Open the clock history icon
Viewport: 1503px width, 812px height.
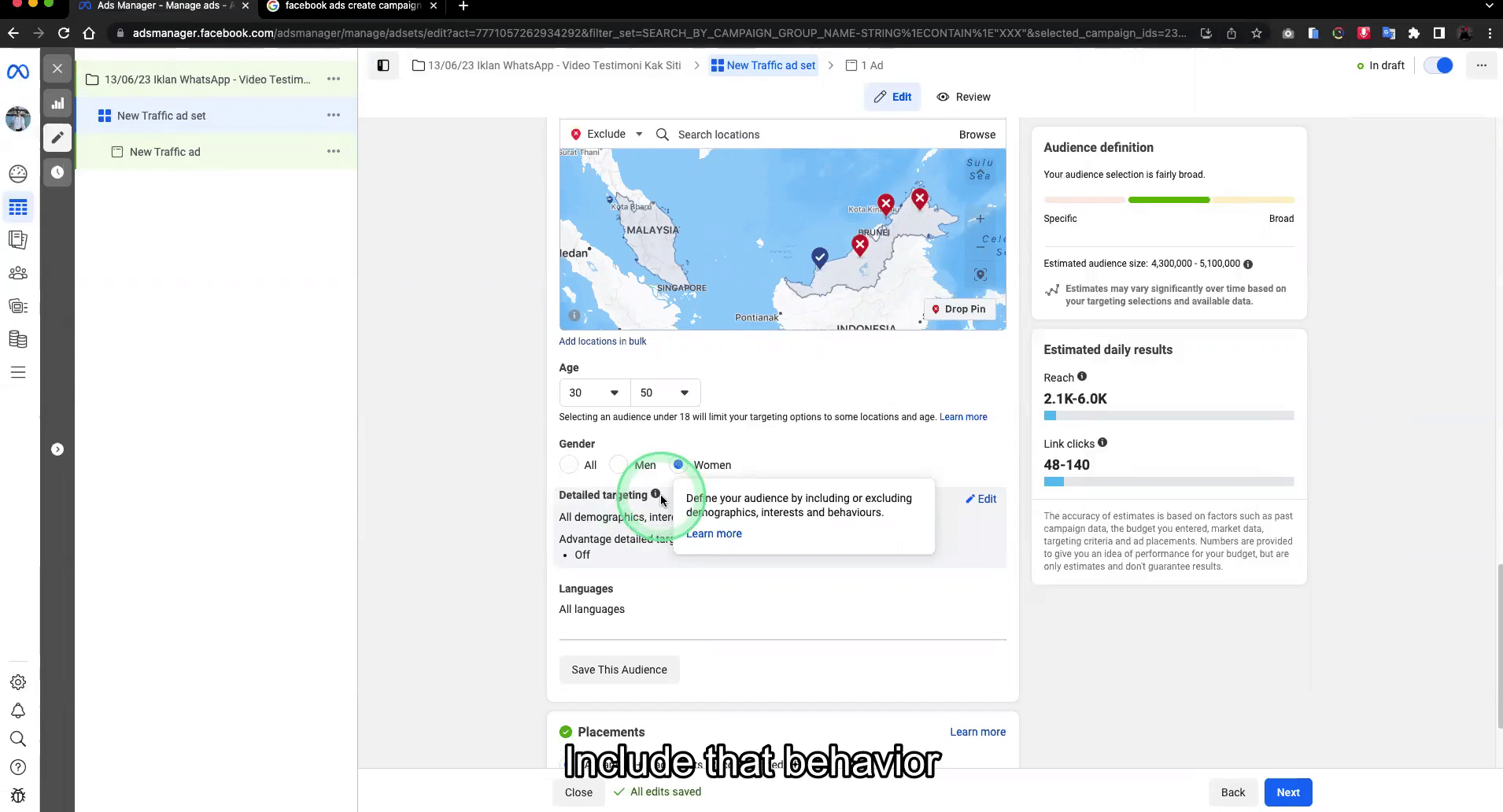click(x=57, y=172)
